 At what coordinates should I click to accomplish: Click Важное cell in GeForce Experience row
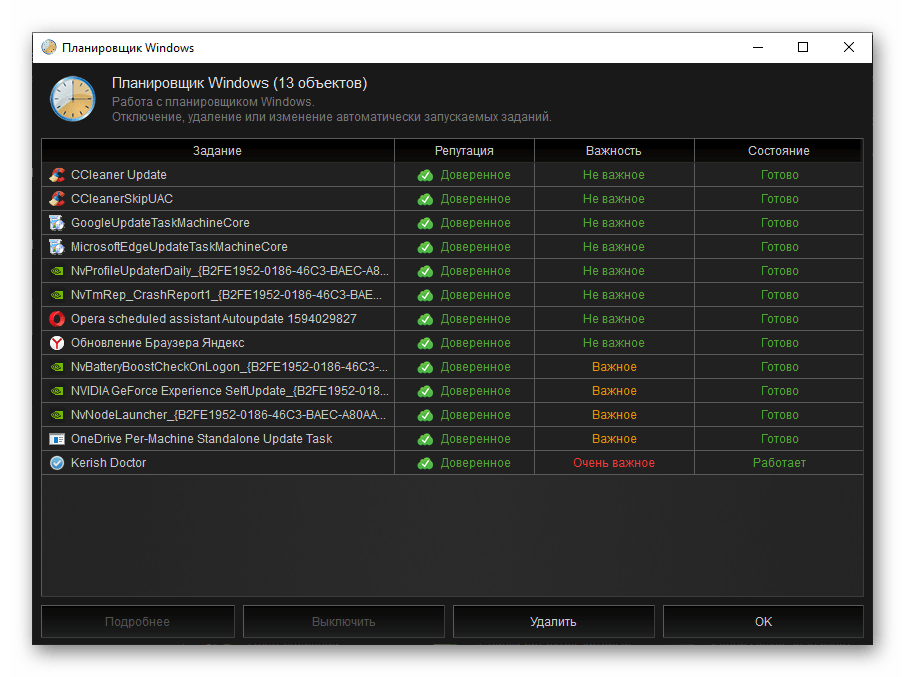(614, 391)
